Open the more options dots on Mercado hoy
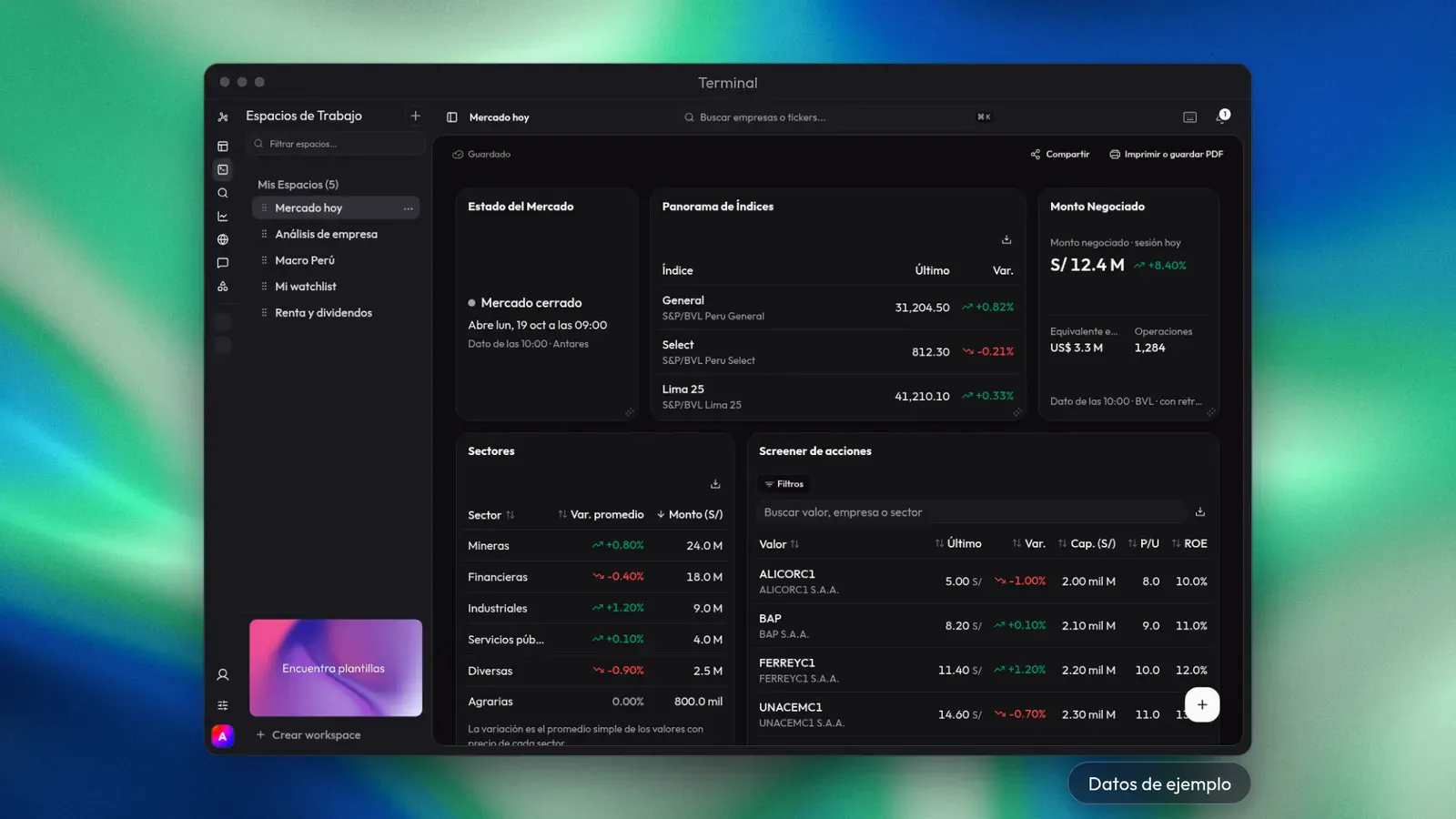This screenshot has height=819, width=1456. (x=409, y=208)
